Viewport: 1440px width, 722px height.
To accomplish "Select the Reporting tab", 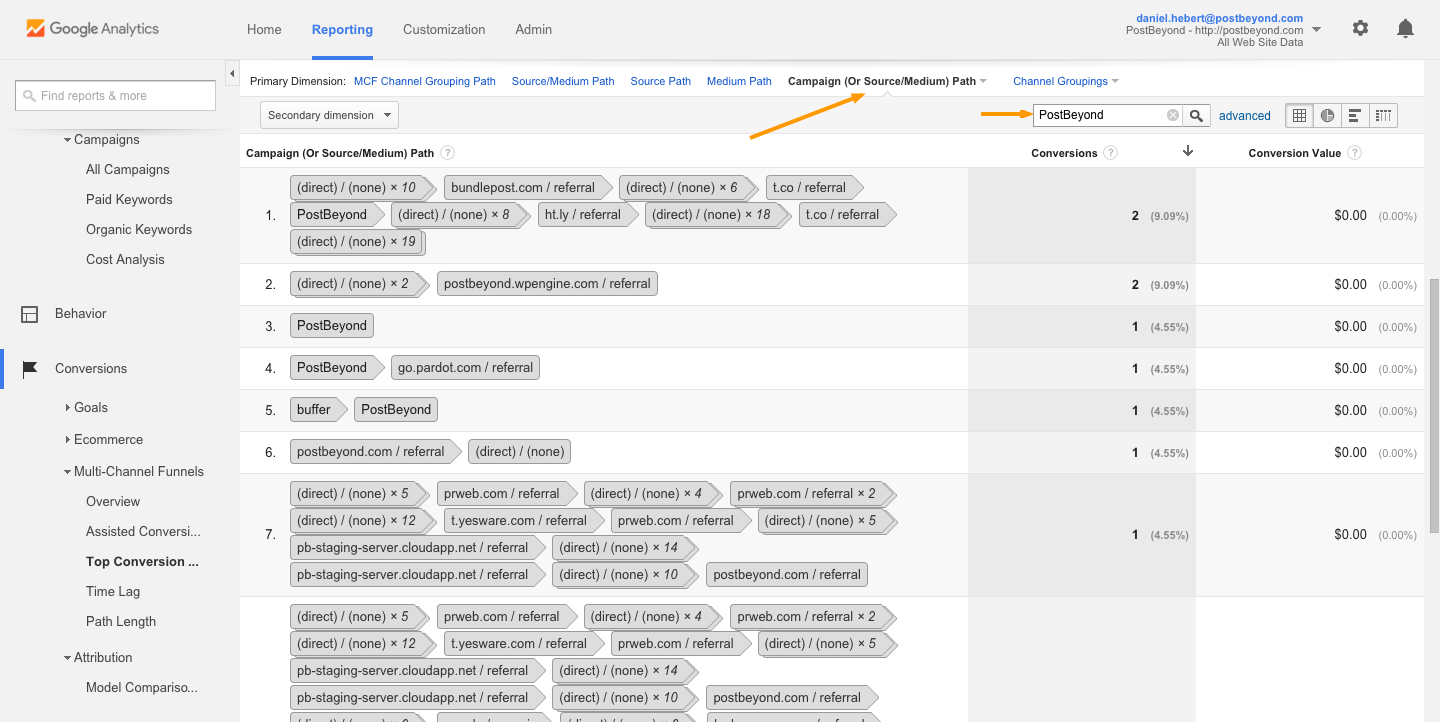I will [x=342, y=30].
